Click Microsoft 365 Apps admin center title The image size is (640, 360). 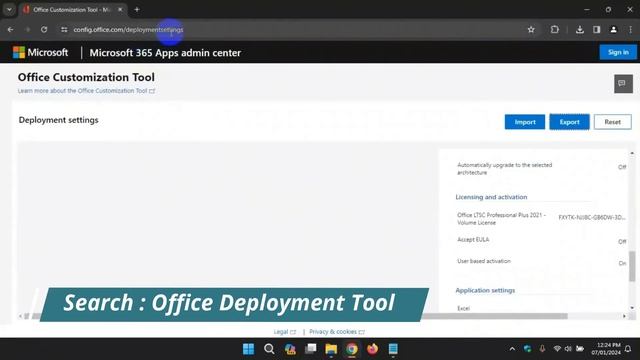[165, 53]
